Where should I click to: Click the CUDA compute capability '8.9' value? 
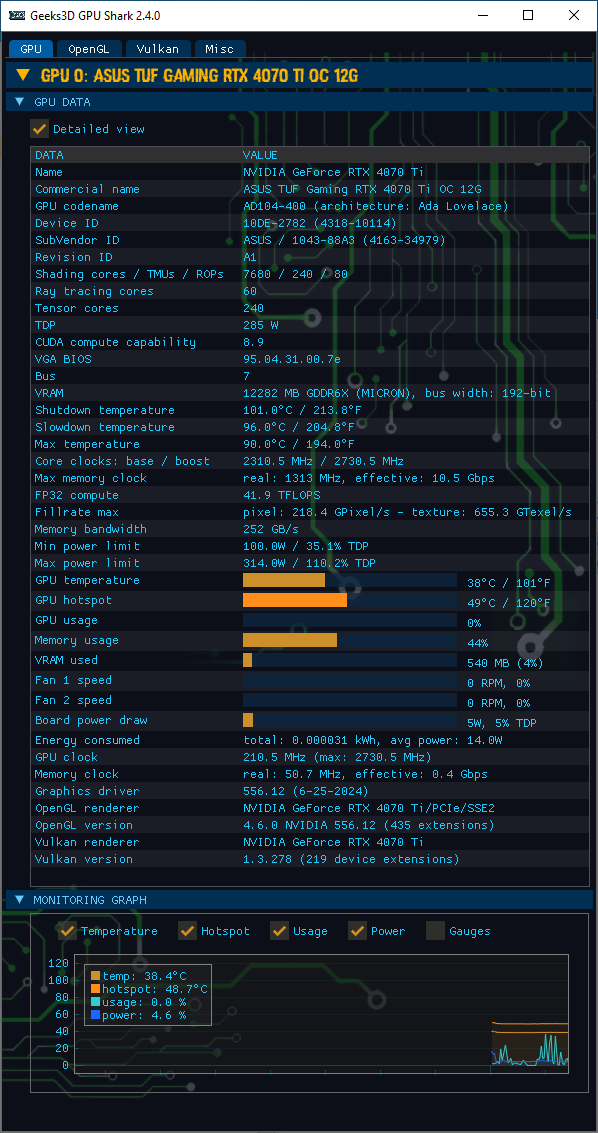(x=254, y=342)
